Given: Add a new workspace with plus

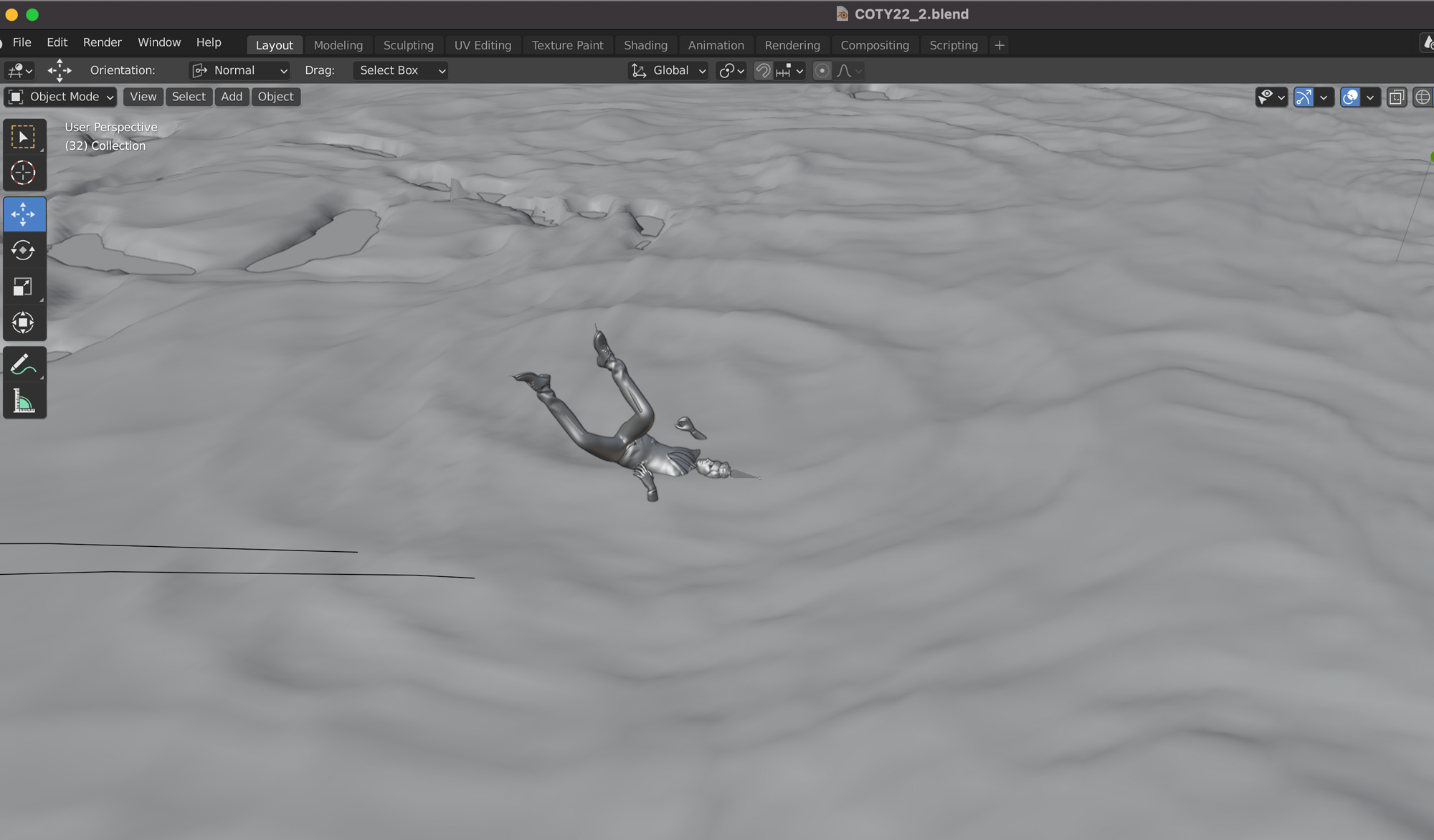Looking at the screenshot, I should [999, 45].
